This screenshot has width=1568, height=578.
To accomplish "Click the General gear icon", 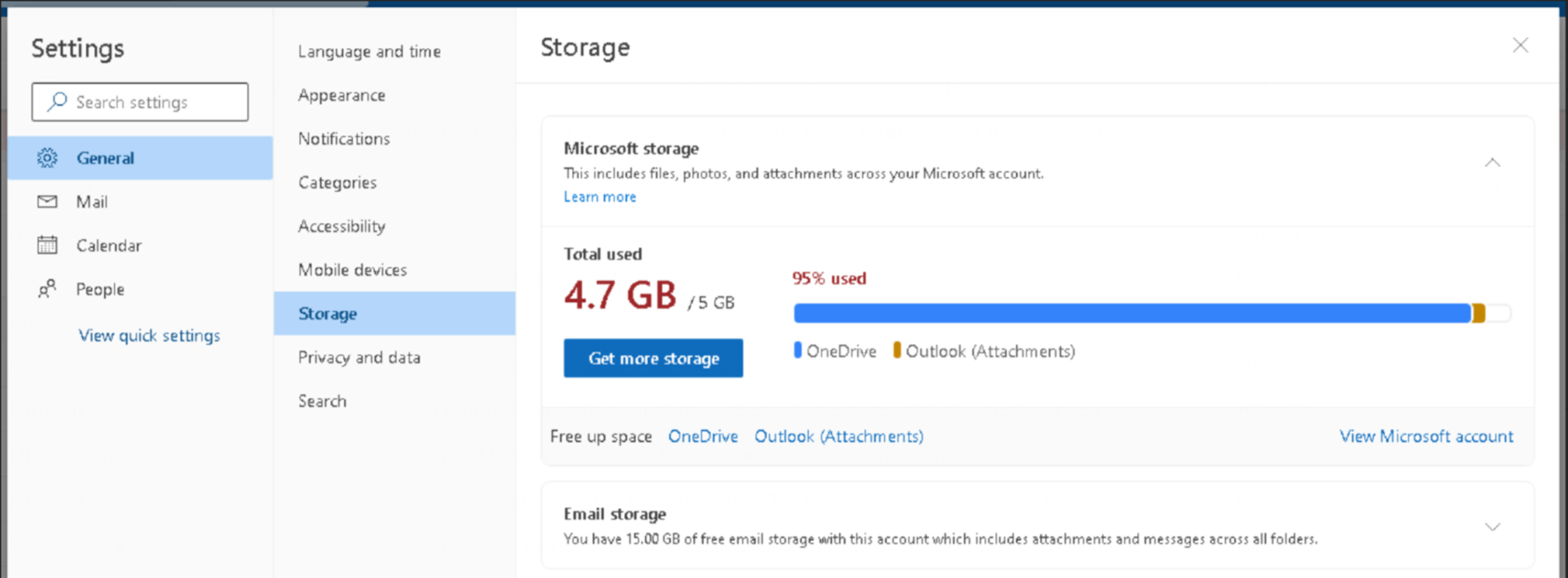I will (x=47, y=158).
